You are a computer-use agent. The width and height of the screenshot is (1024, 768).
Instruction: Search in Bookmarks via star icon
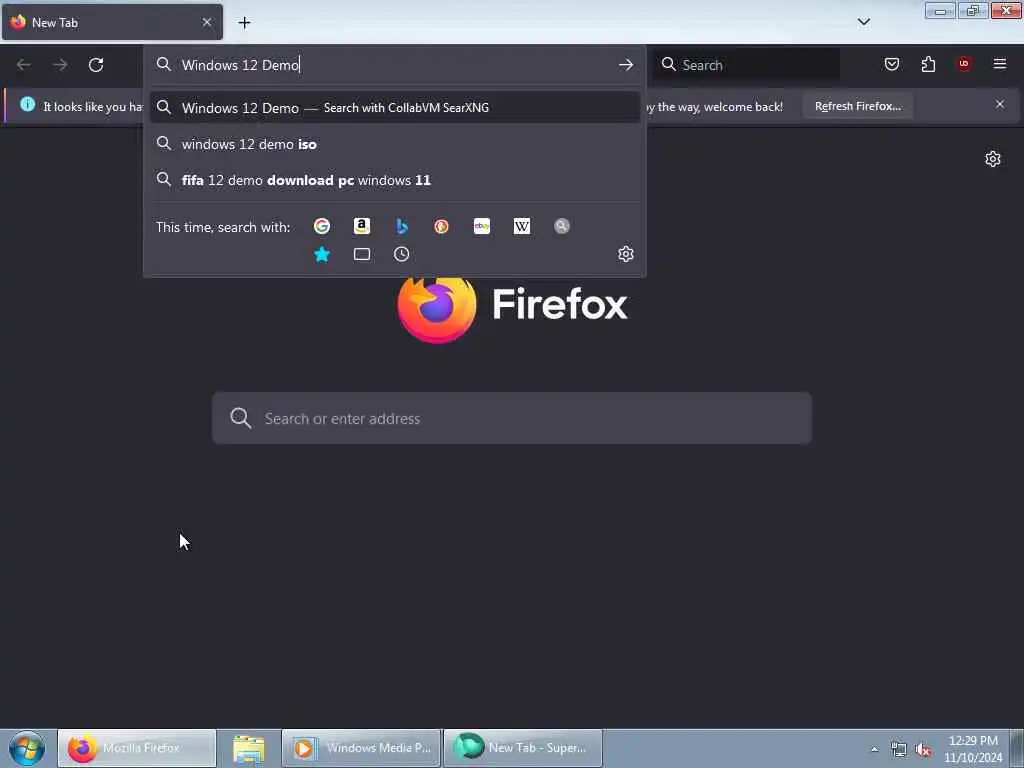[x=321, y=254]
